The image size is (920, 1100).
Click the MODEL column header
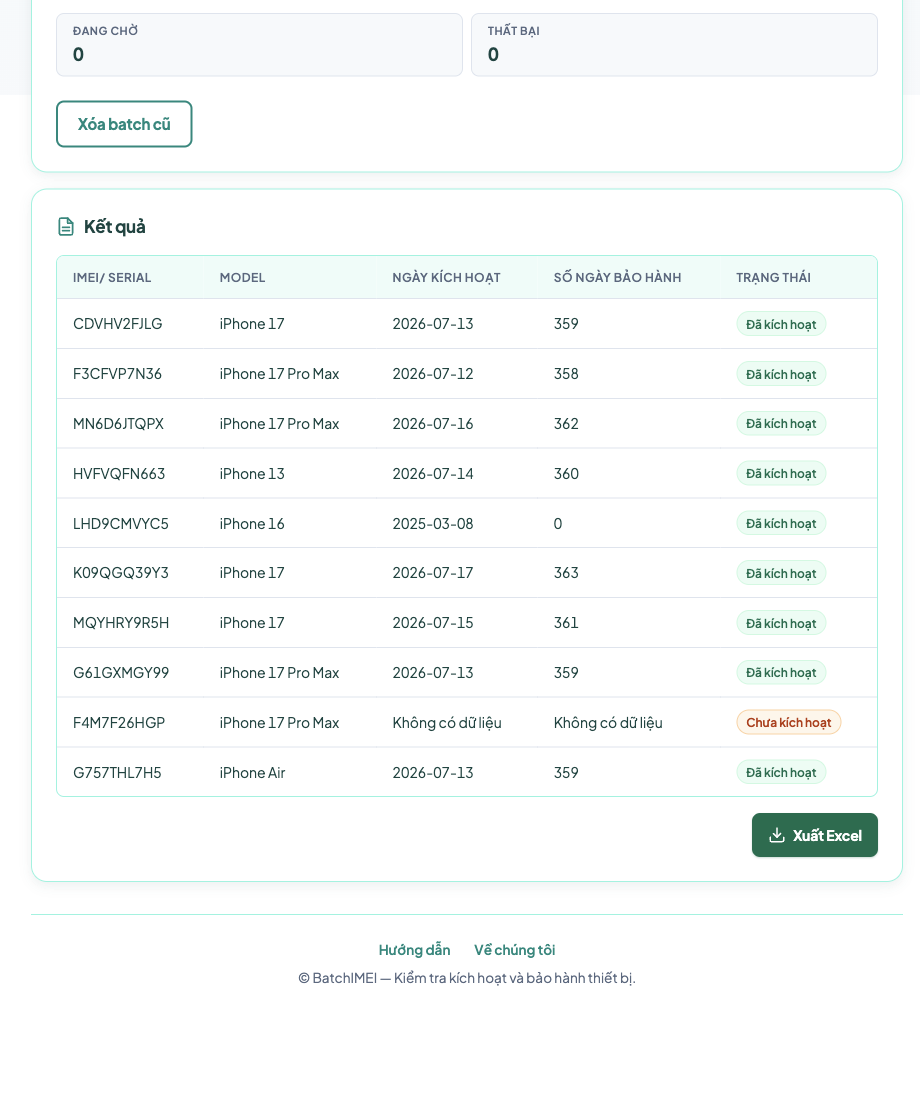(x=242, y=277)
